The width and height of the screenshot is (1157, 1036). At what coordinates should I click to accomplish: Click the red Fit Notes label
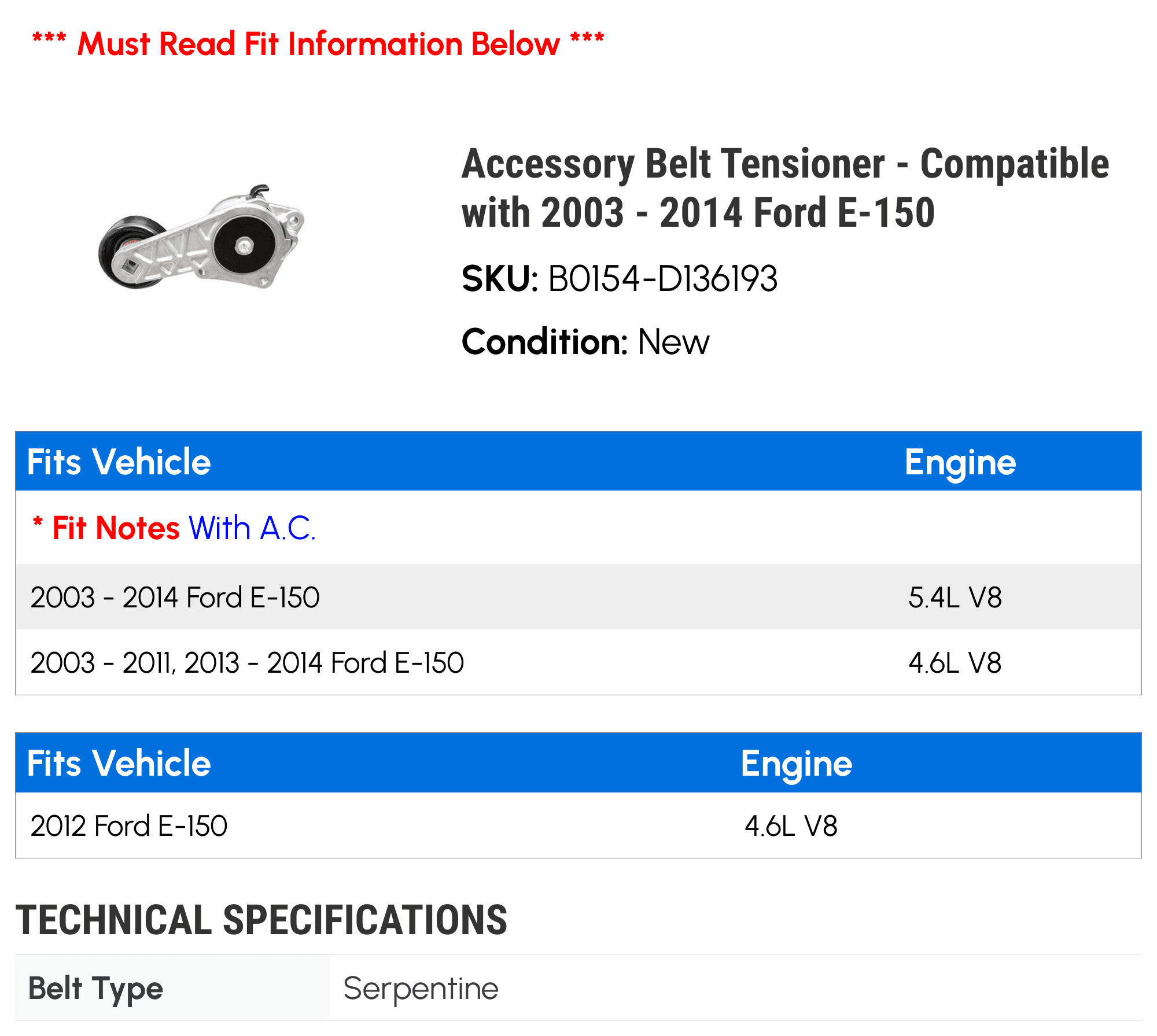116,528
